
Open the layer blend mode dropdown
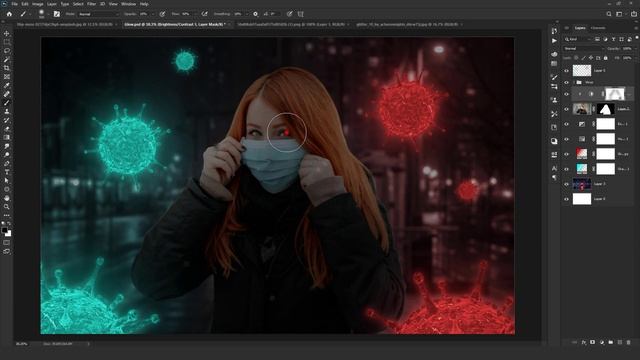point(583,49)
